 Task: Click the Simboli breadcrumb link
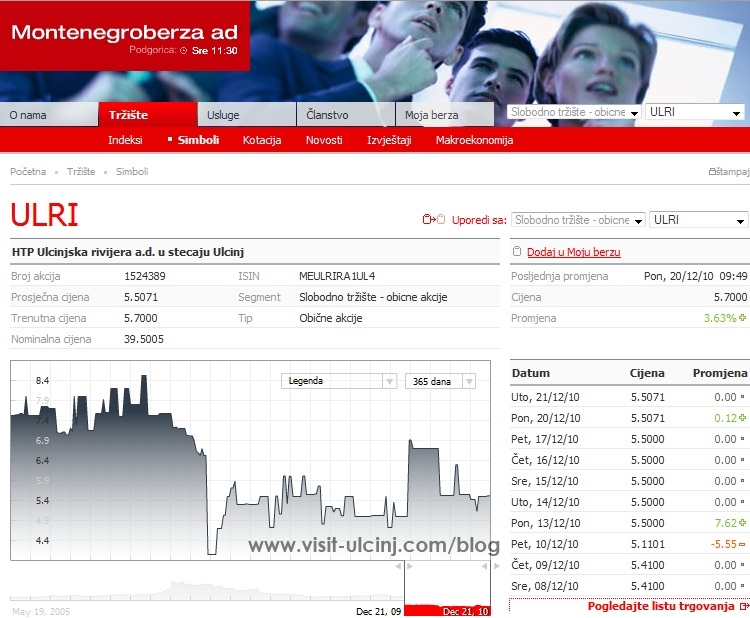[x=132, y=171]
